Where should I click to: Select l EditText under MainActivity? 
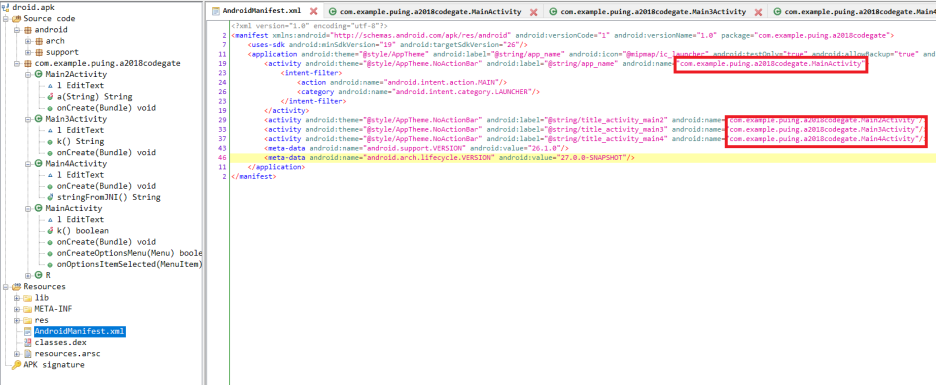click(x=81, y=220)
